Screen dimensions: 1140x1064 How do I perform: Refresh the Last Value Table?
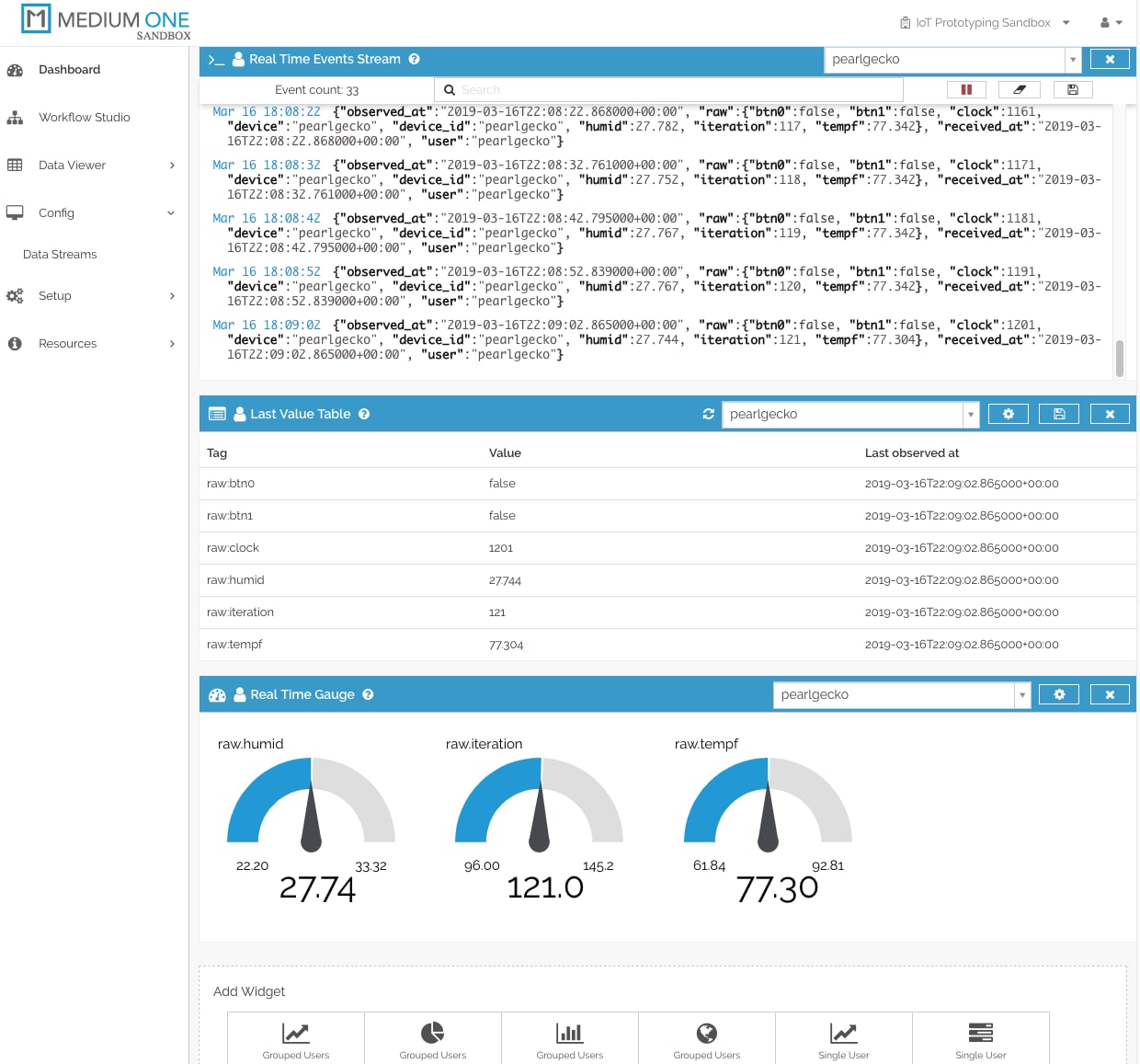pos(708,414)
